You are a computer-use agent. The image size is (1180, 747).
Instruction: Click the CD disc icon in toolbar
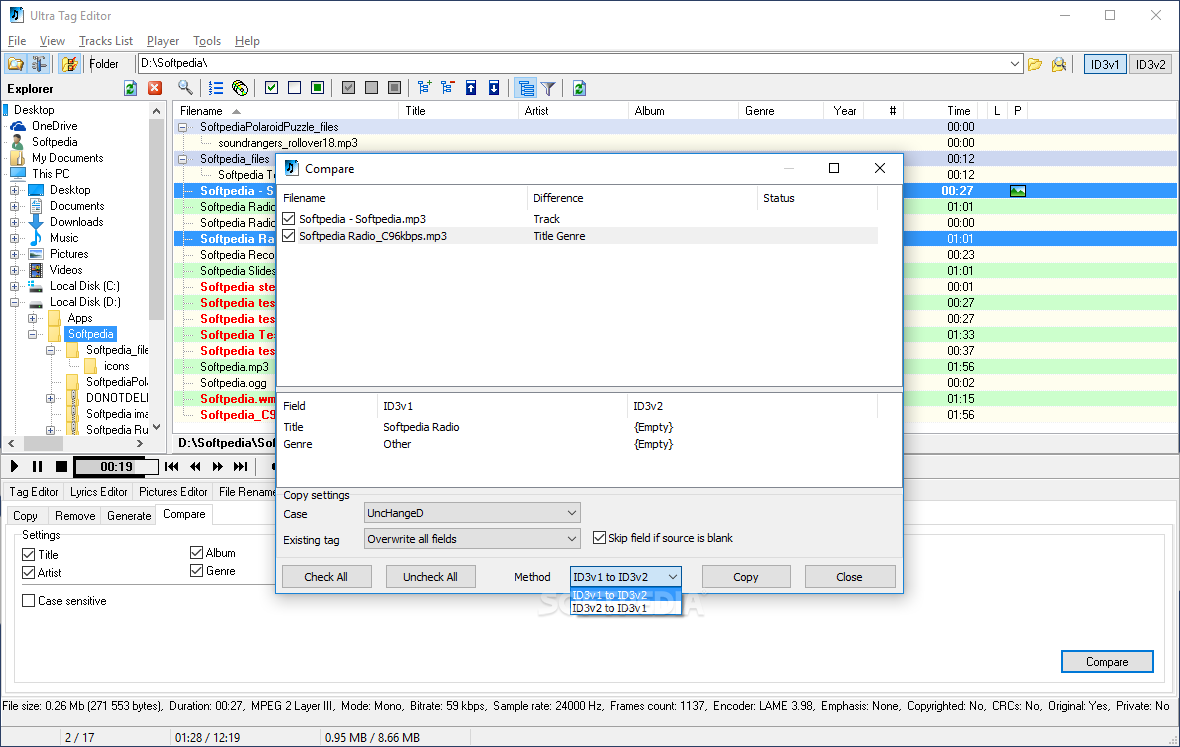tap(240, 88)
